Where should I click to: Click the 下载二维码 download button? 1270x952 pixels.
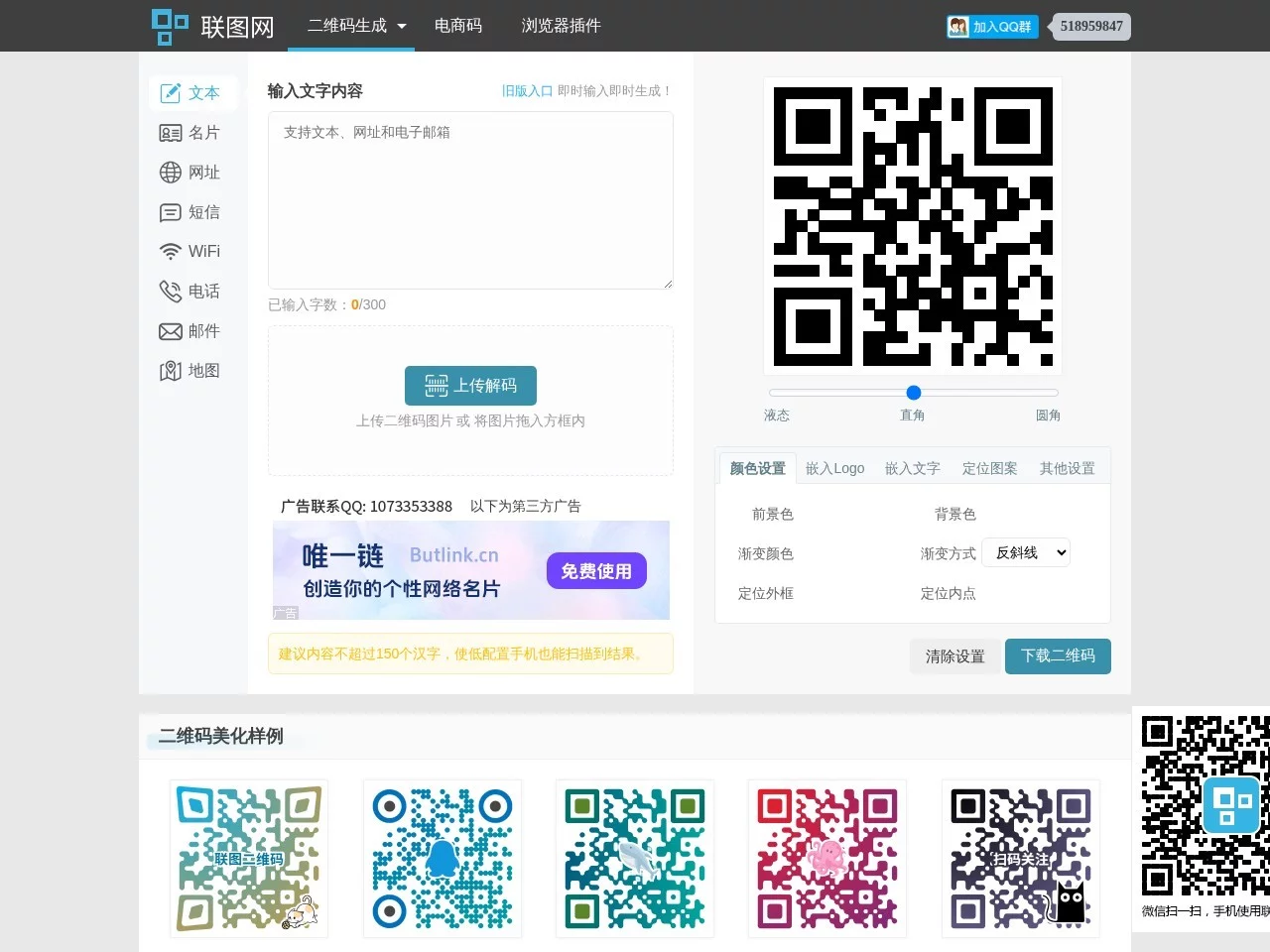tap(1058, 655)
